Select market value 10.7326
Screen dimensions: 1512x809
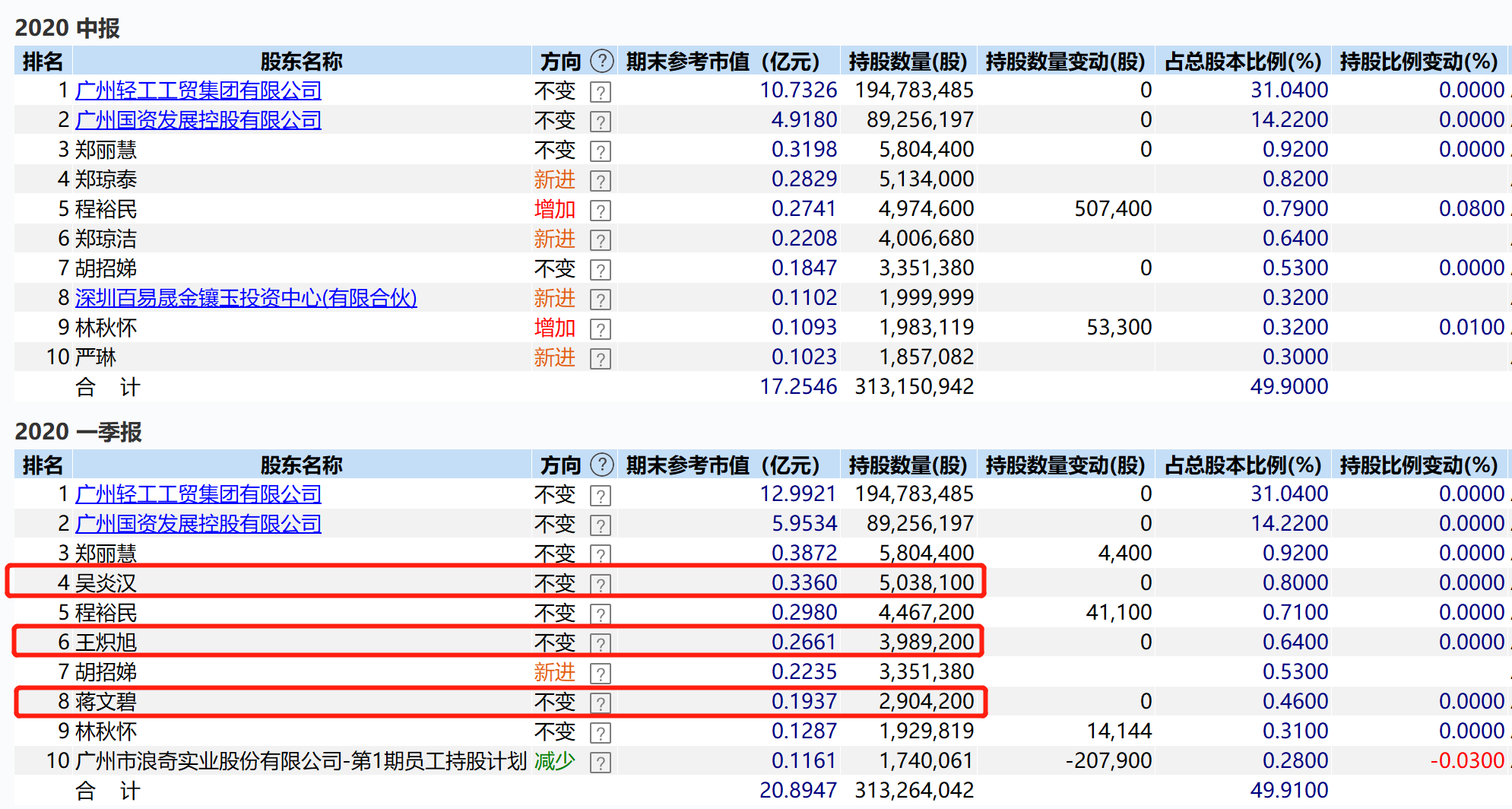[798, 90]
